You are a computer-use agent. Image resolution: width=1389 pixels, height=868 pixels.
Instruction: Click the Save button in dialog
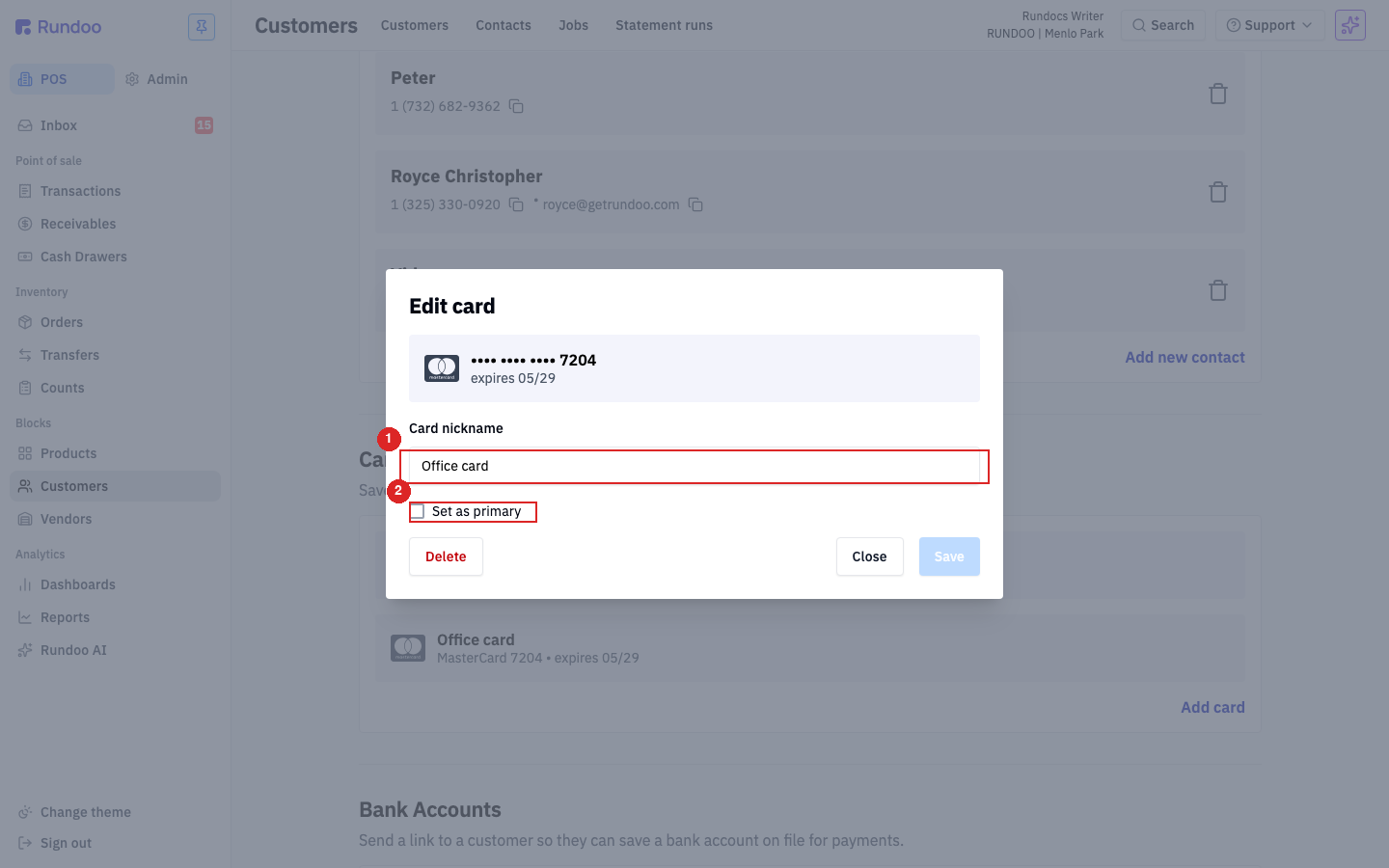click(x=949, y=556)
